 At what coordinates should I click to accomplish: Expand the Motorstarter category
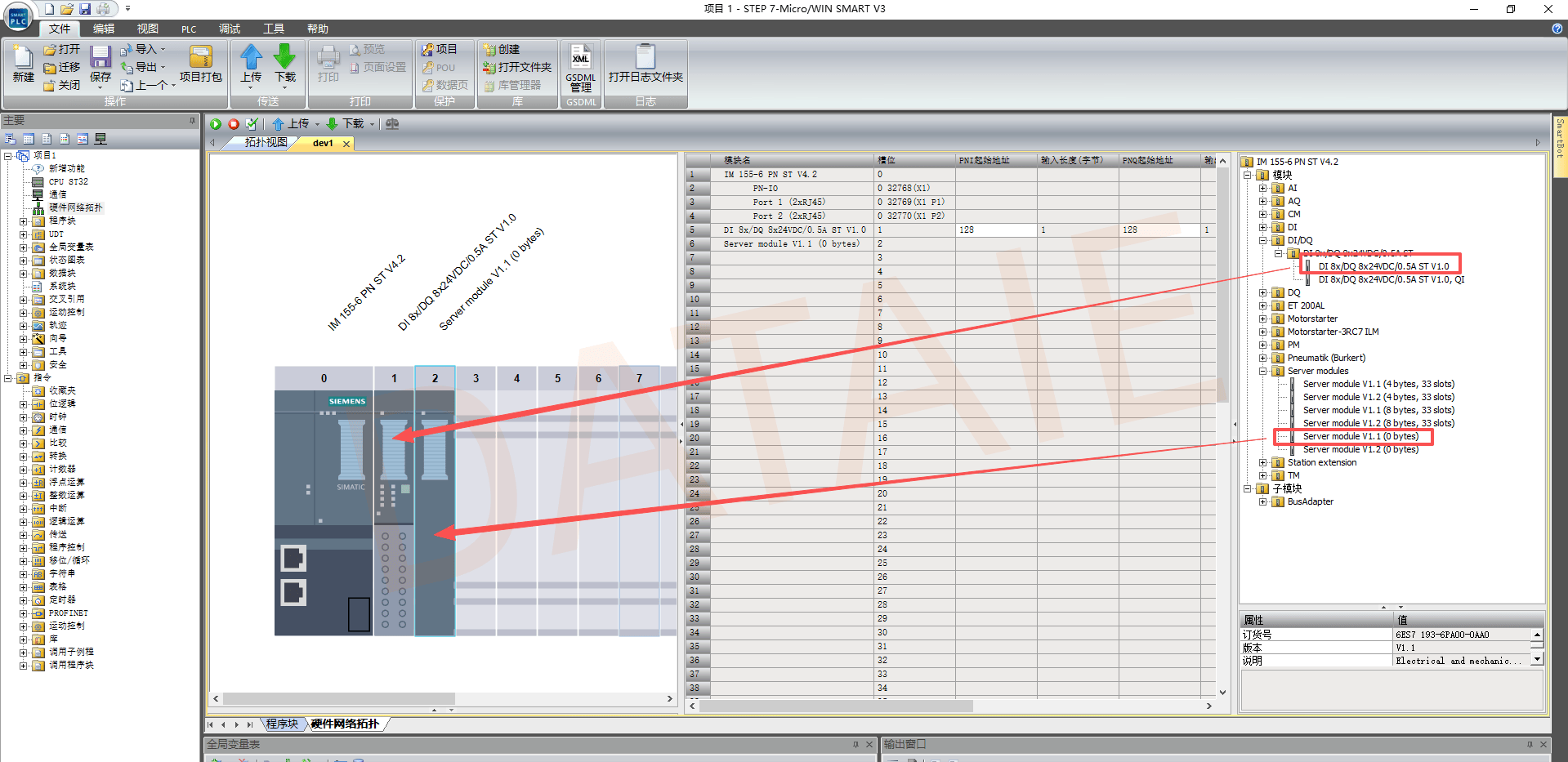pos(1262,319)
